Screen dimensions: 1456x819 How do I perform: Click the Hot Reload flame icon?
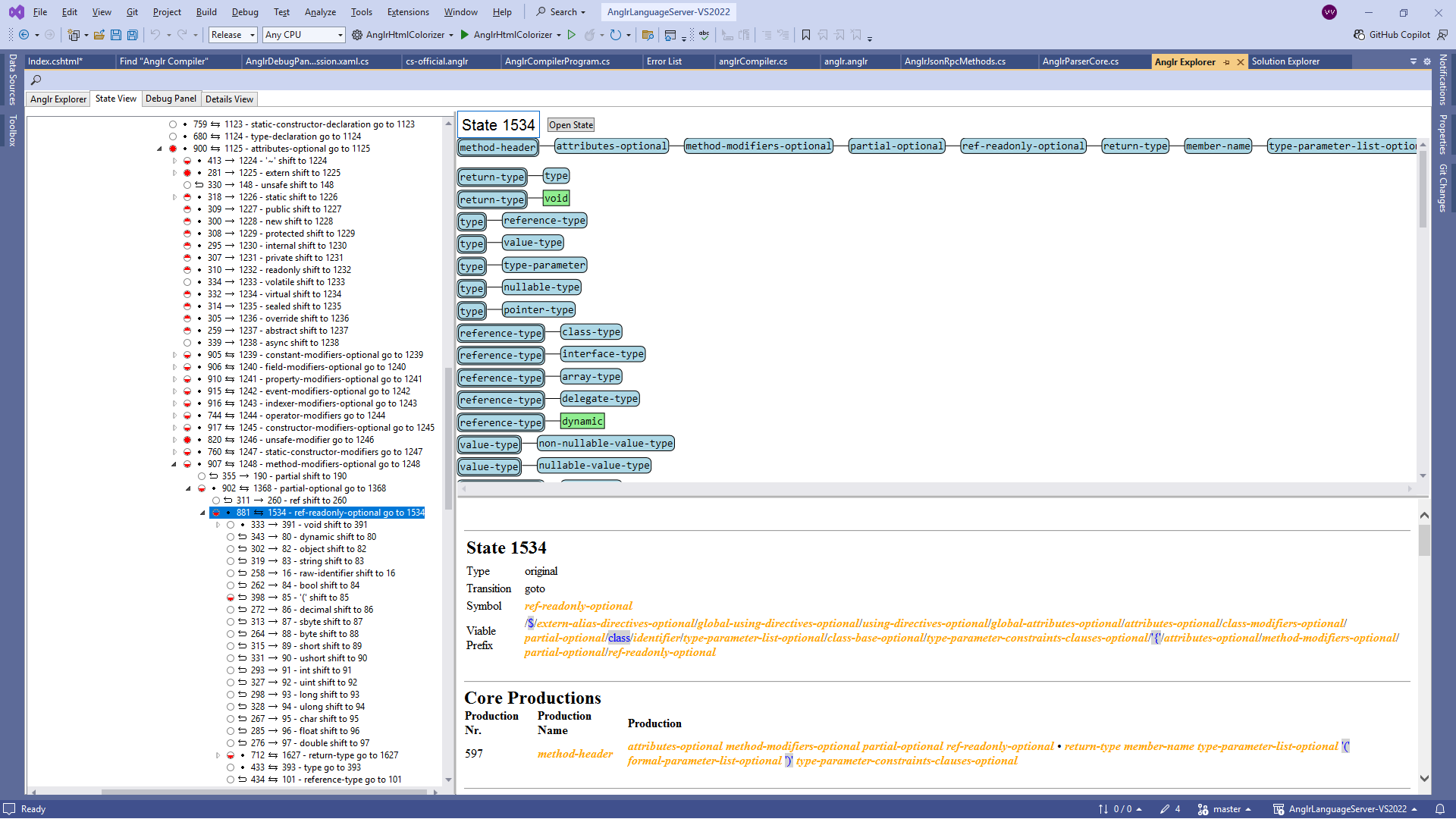[x=590, y=35]
